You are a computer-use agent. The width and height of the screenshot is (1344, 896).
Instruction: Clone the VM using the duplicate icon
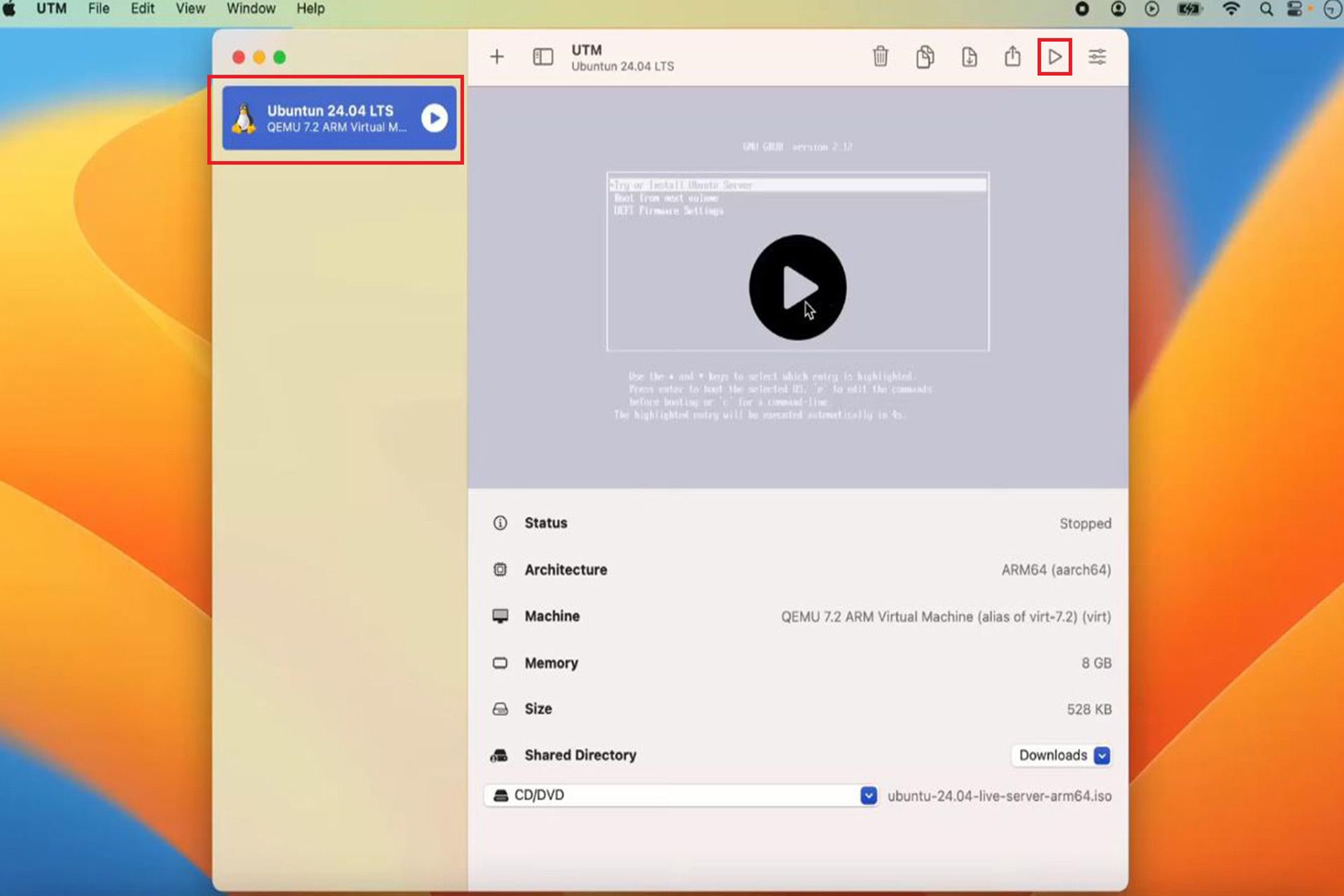coord(925,56)
